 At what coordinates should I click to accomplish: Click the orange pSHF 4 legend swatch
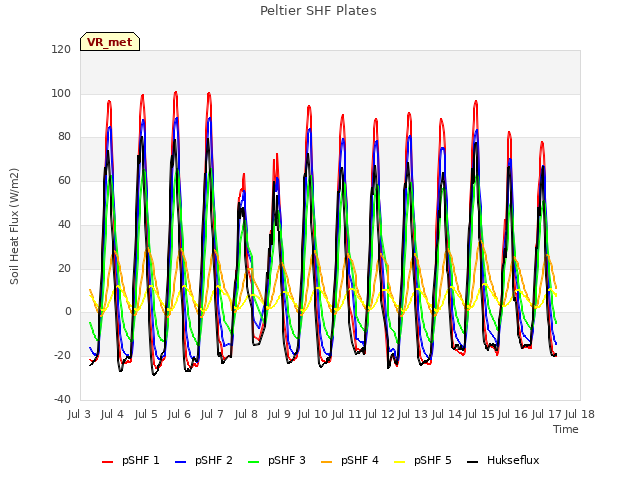[x=327, y=462]
